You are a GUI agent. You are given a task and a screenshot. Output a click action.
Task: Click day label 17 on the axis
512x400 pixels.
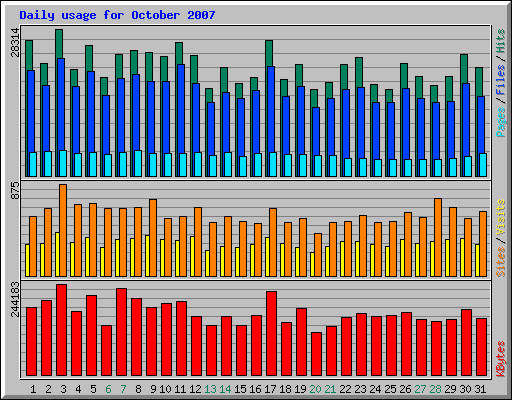[270, 389]
